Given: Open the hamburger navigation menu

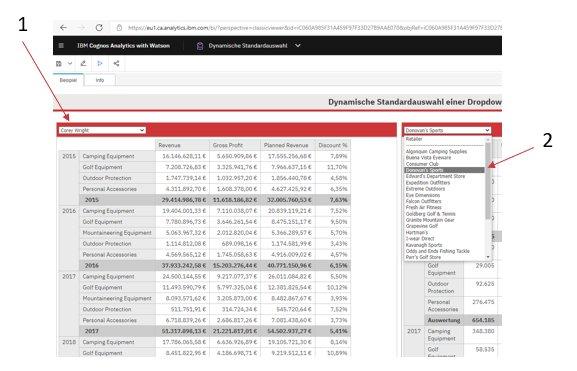Looking at the screenshot, I should tap(61, 46).
